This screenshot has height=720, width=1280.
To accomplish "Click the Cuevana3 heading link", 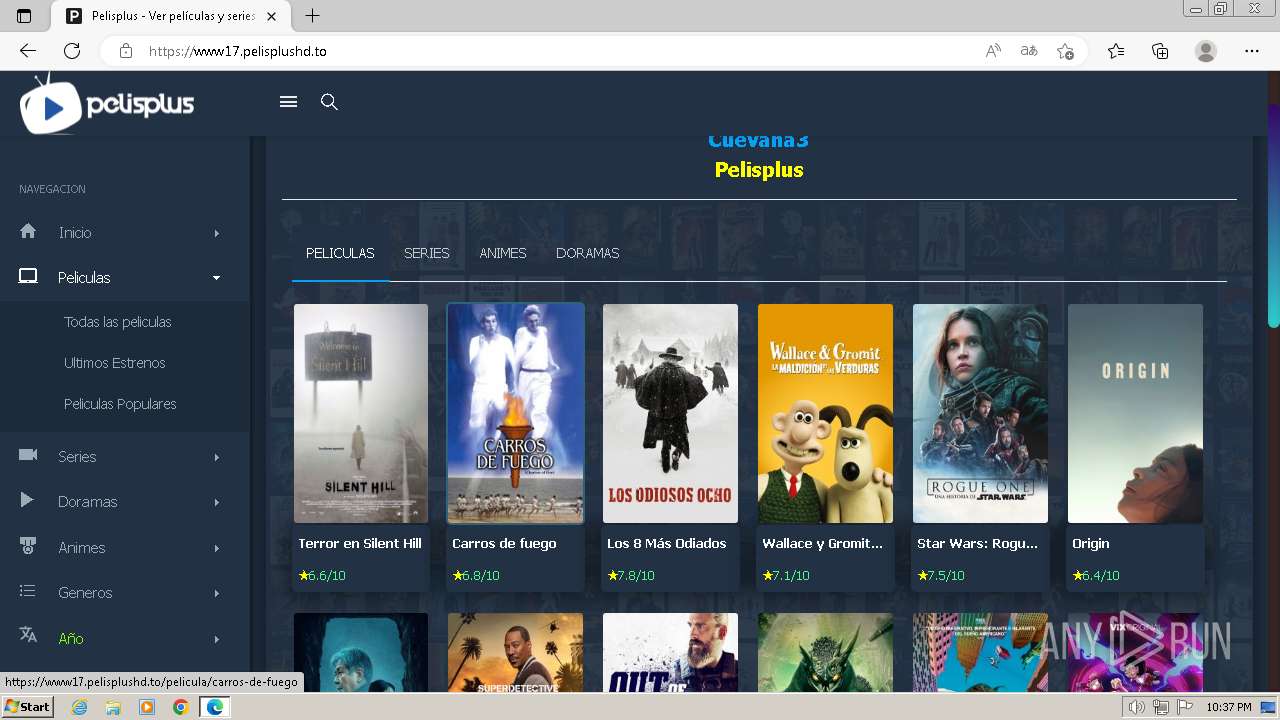I will (758, 142).
